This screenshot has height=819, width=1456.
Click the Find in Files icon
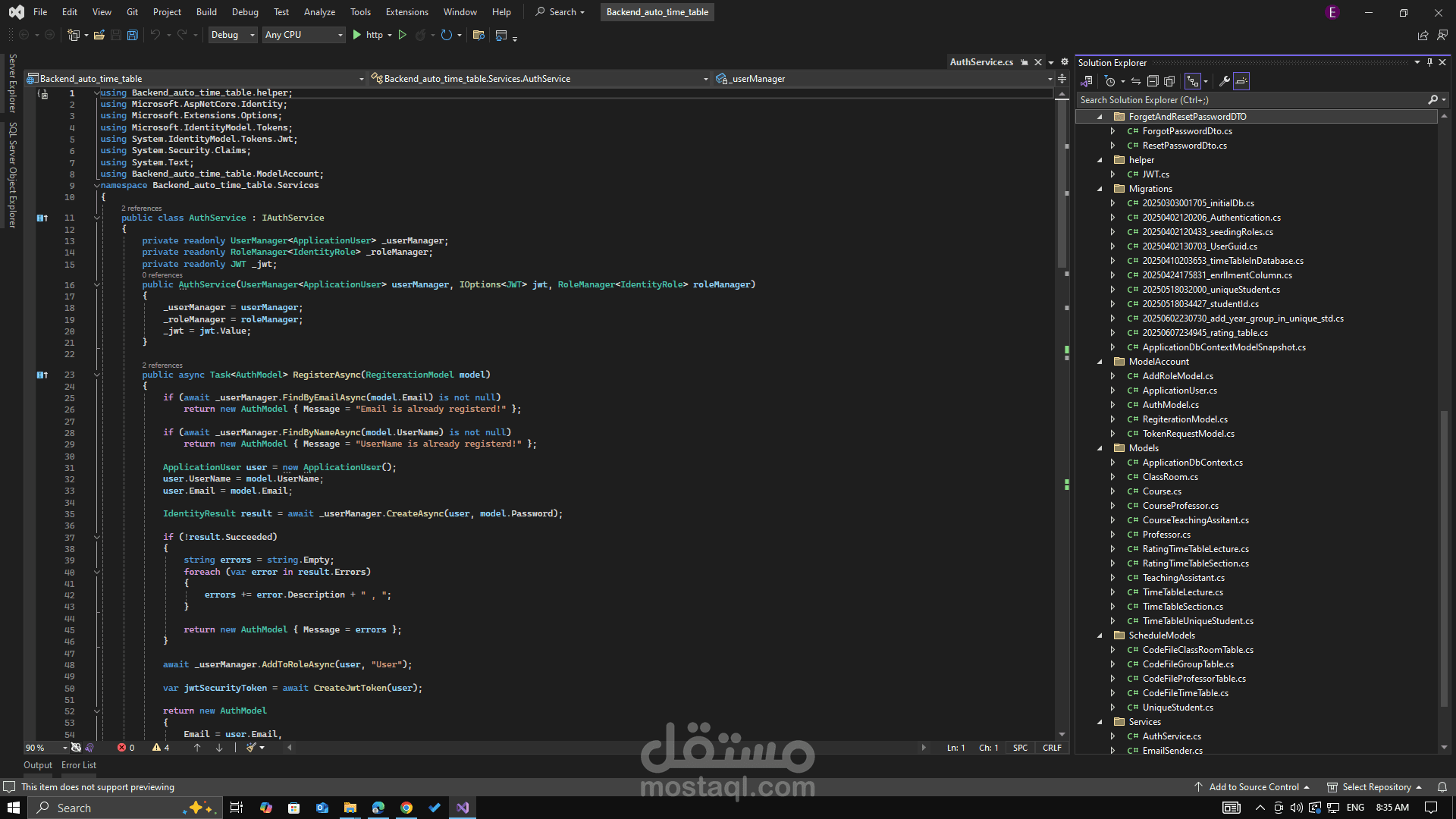479,35
